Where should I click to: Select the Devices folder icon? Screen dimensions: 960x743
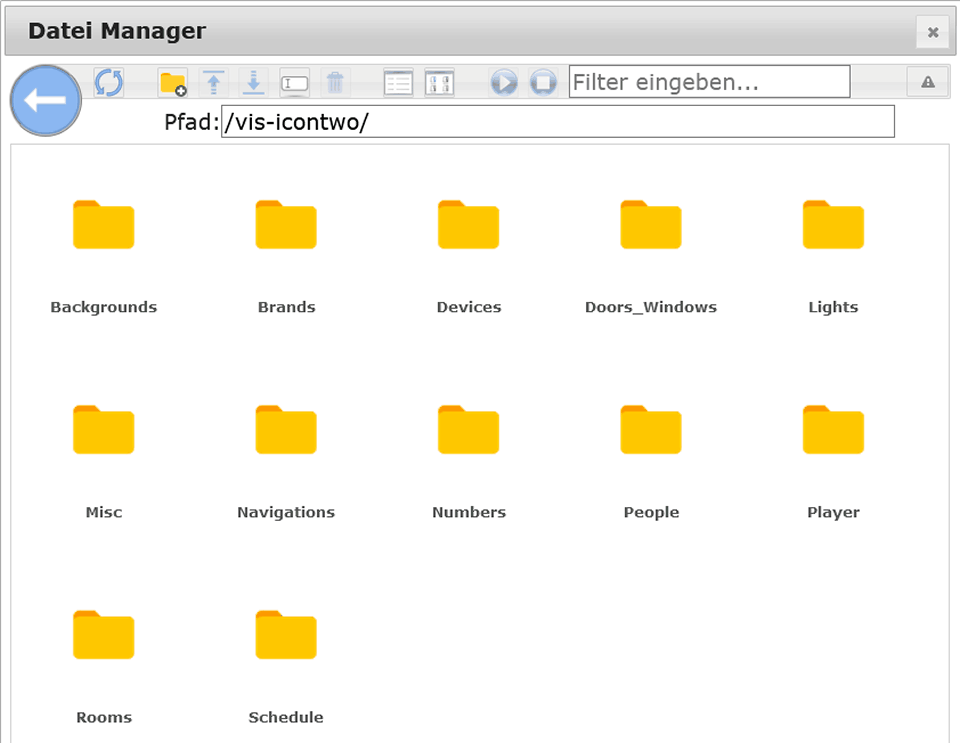pos(468,225)
